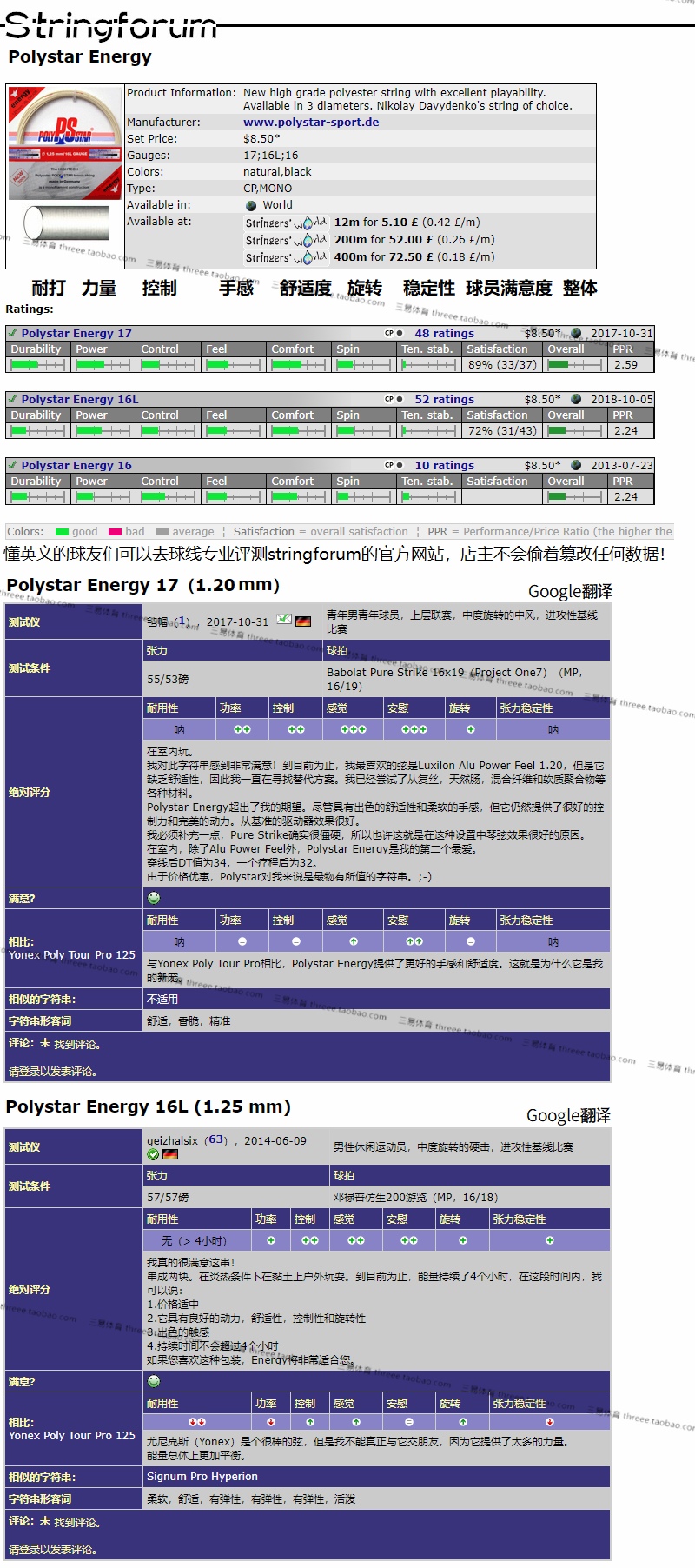Open the 200m for 52.00 £ offer
The image size is (695, 1568).
414,240
